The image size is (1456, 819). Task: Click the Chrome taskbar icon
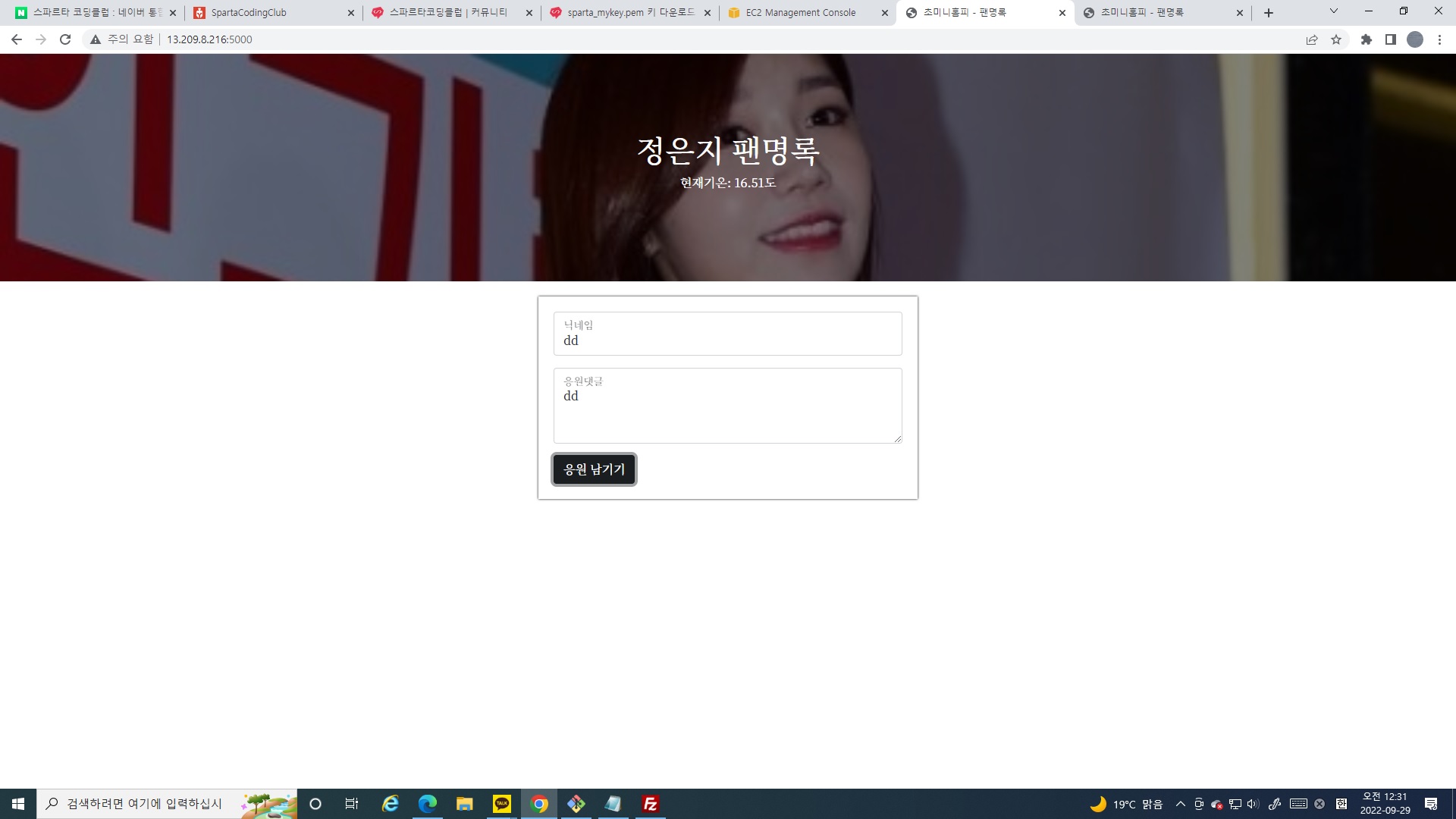(x=539, y=804)
